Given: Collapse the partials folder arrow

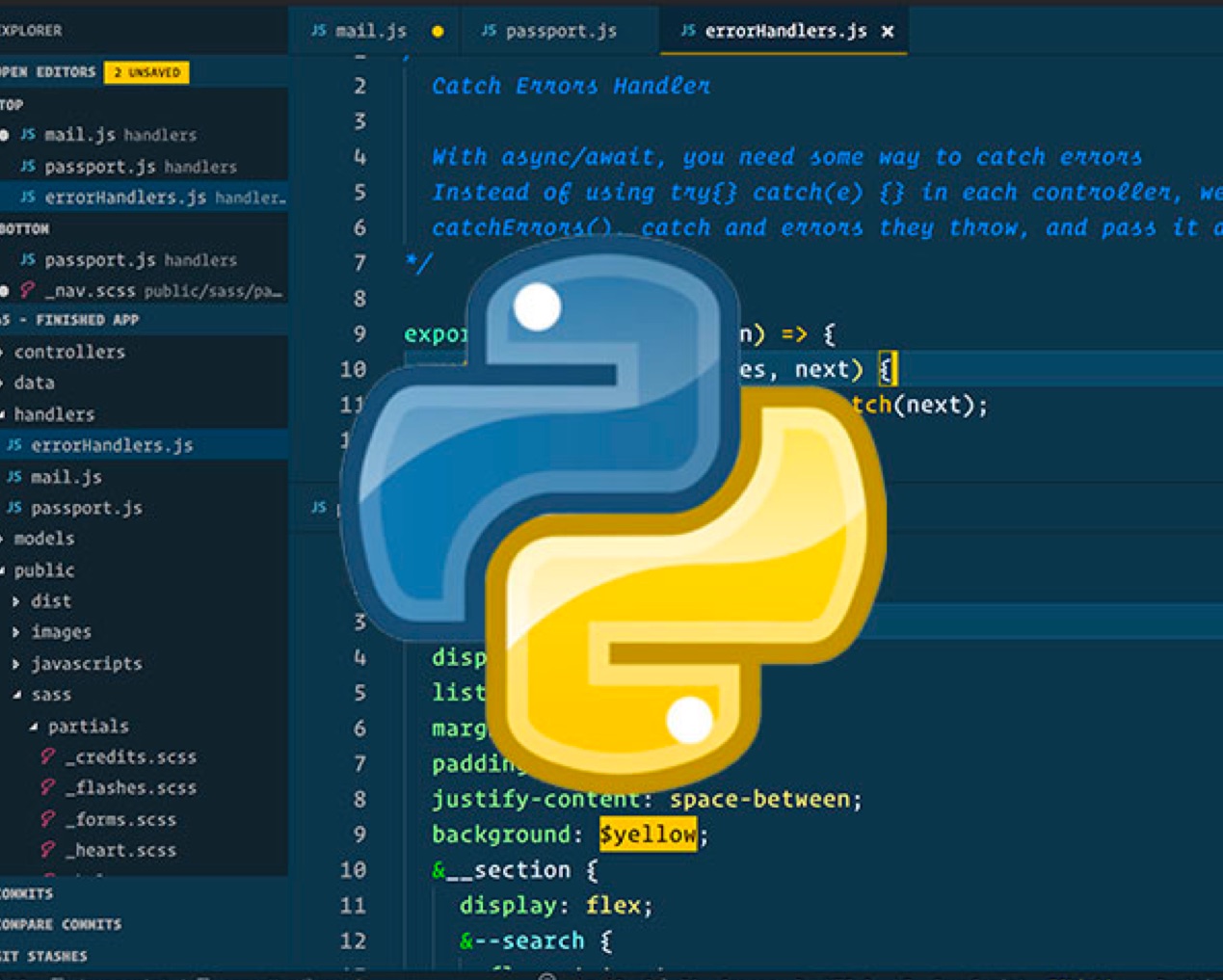Looking at the screenshot, I should point(34,727).
